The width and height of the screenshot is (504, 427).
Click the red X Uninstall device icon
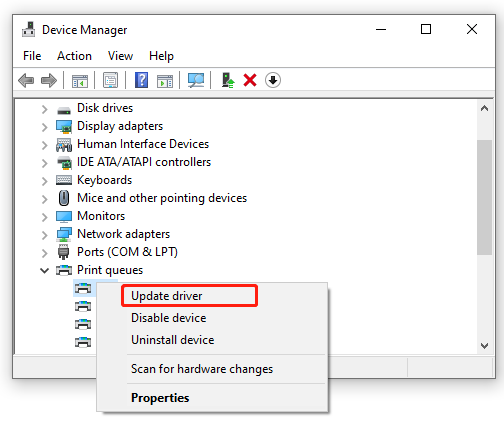pyautogui.click(x=250, y=80)
